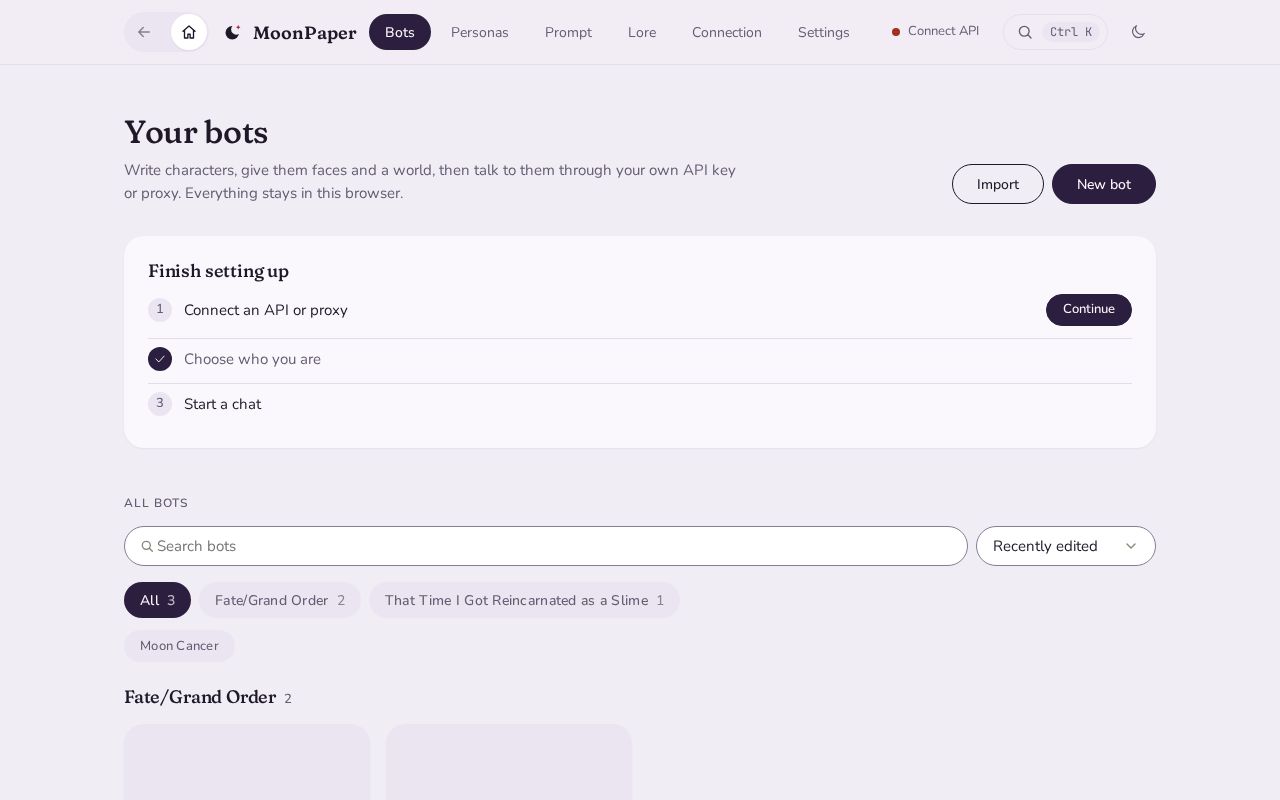The width and height of the screenshot is (1280, 800).
Task: Click the completed checkmark for Choose who you are
Action: [x=160, y=359]
